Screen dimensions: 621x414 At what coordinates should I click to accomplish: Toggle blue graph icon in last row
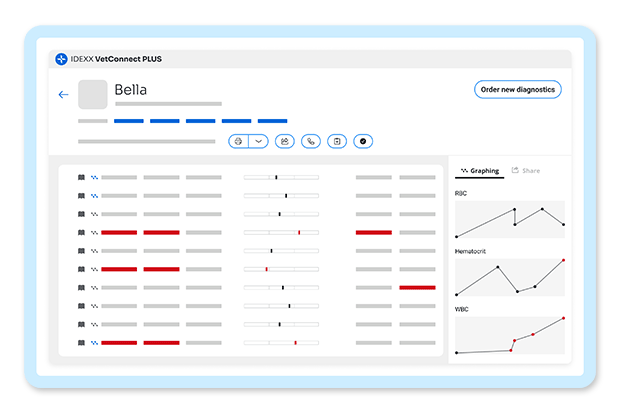click(94, 343)
